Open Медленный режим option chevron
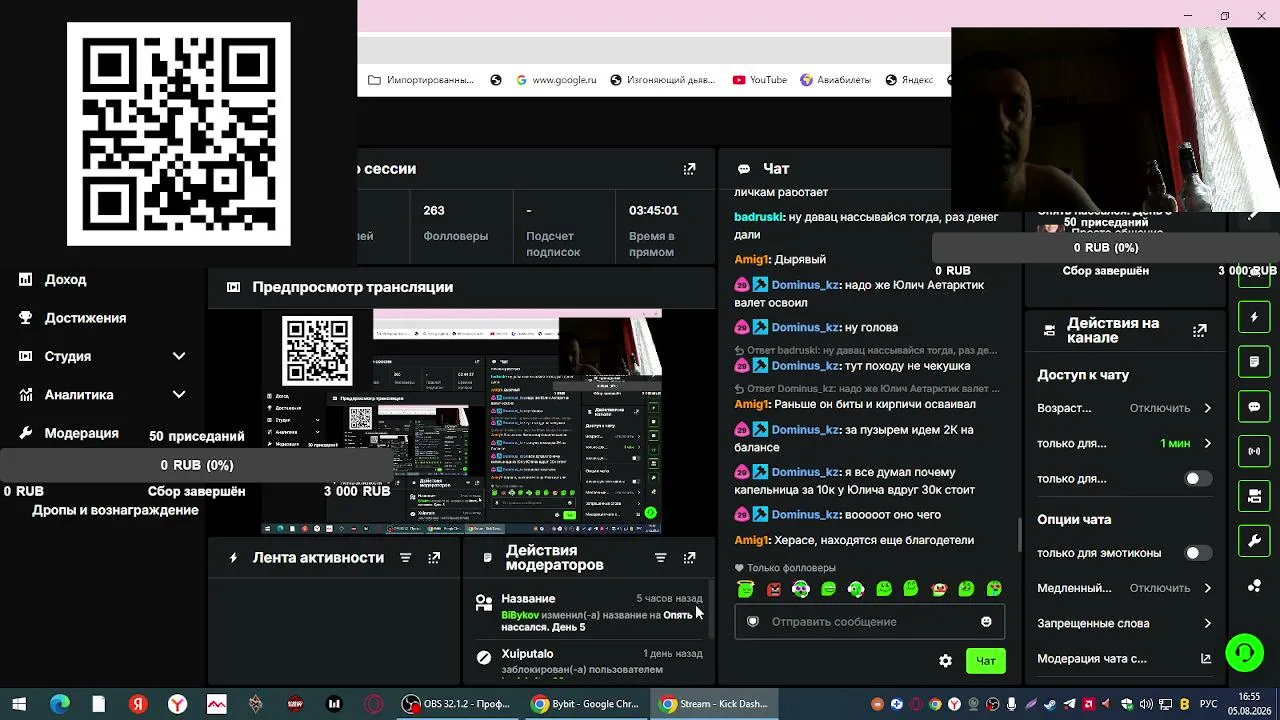The height and width of the screenshot is (720, 1280). point(1207,588)
